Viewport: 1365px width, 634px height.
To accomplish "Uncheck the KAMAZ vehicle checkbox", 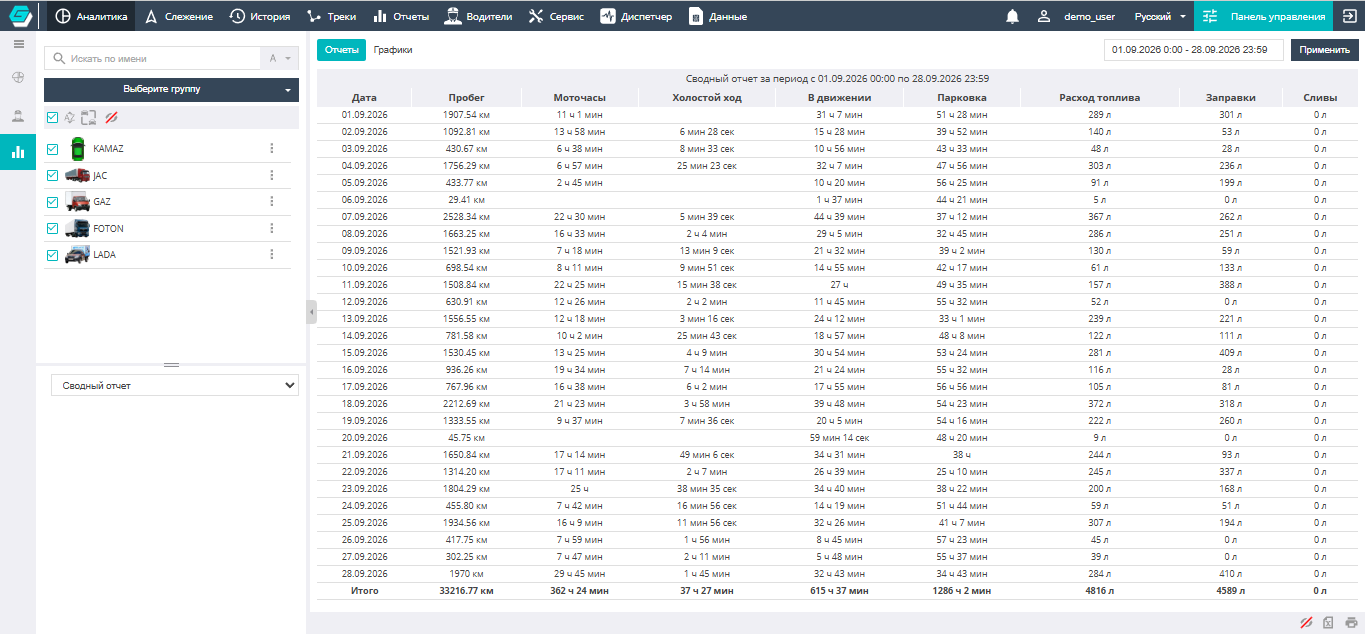I will [x=53, y=149].
